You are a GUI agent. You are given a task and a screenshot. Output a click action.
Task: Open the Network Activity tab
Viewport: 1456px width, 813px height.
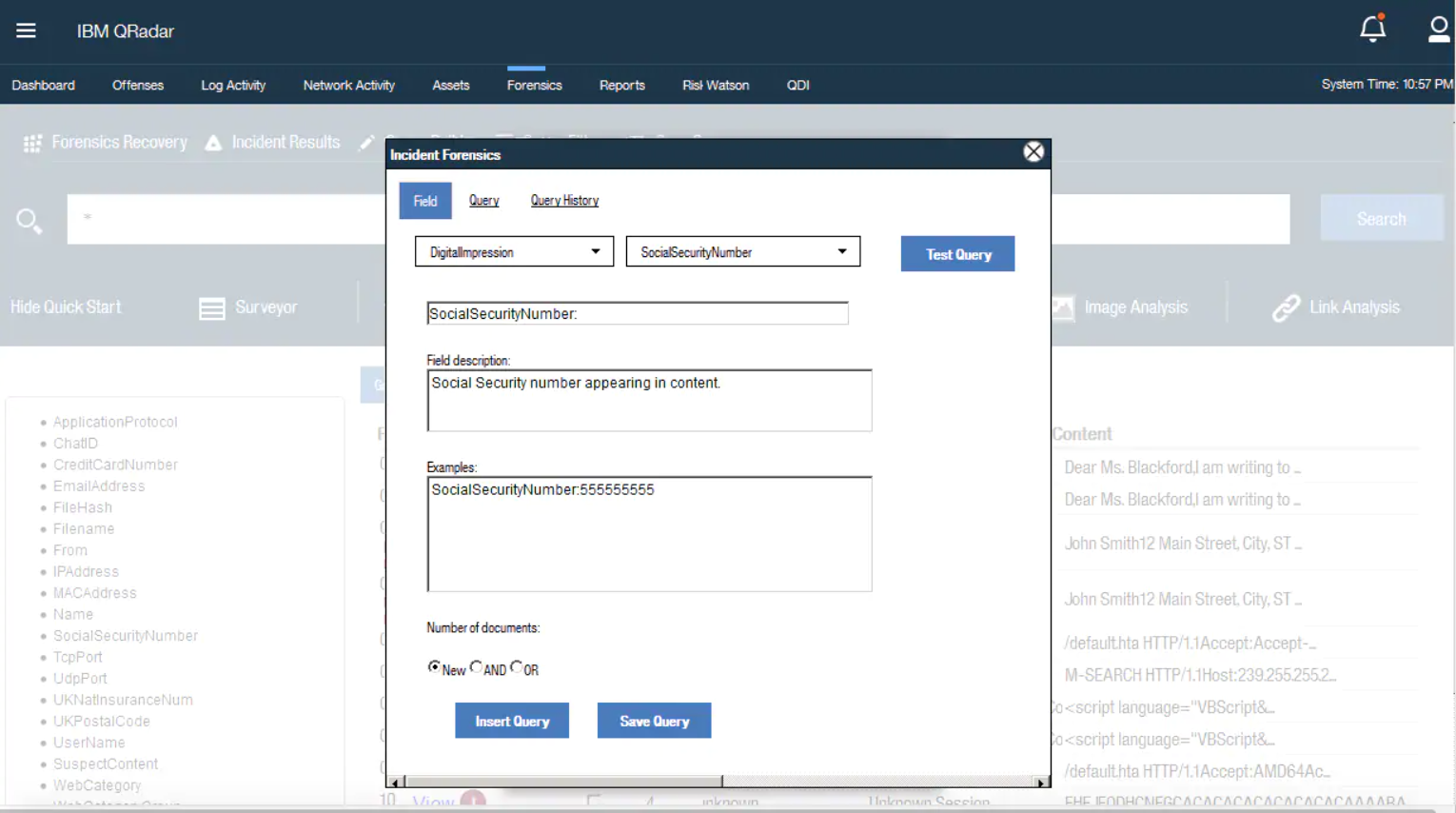[x=349, y=85]
